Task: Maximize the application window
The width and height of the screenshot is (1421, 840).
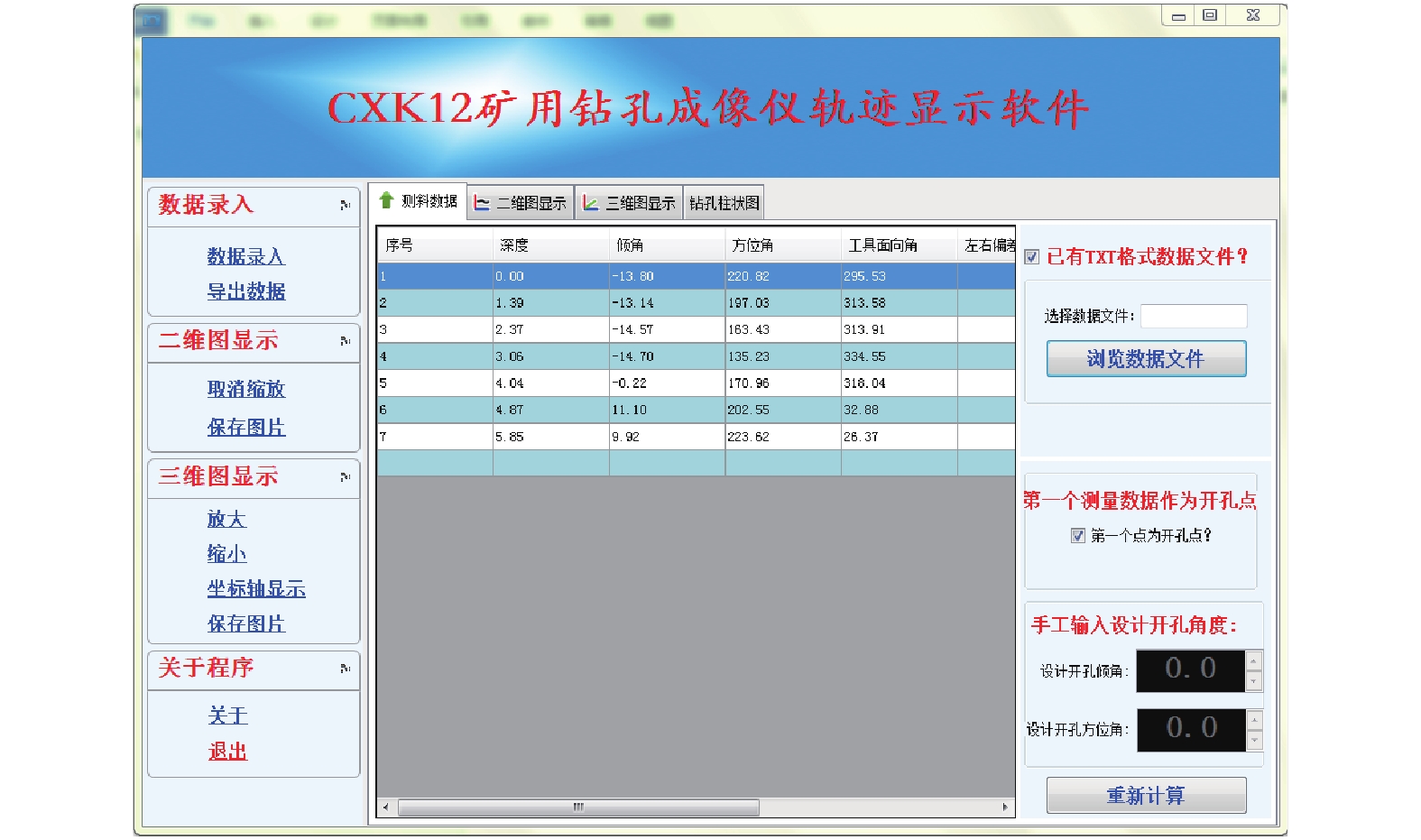Action: click(1210, 15)
